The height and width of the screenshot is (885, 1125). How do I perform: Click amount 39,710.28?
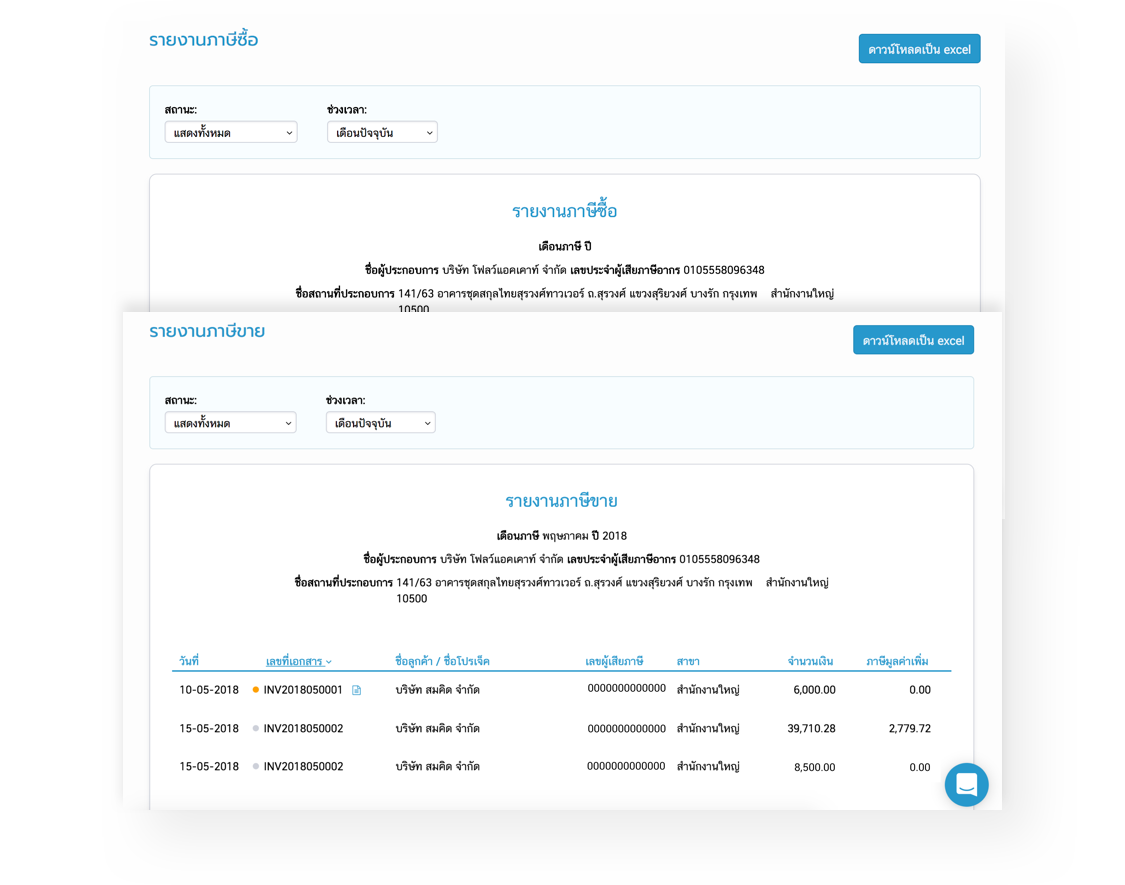click(x=811, y=729)
